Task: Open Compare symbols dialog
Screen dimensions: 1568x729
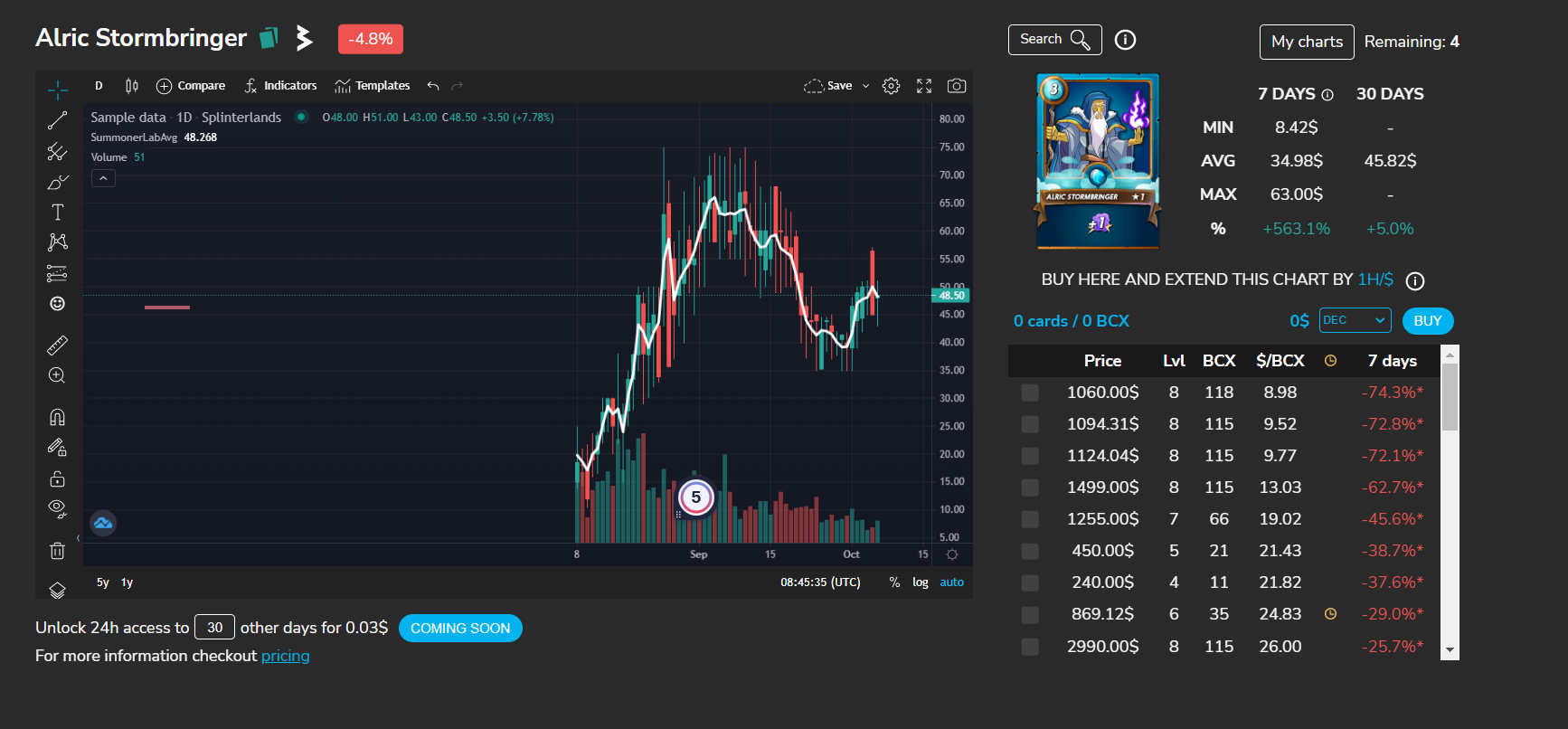Action: pyautogui.click(x=191, y=86)
